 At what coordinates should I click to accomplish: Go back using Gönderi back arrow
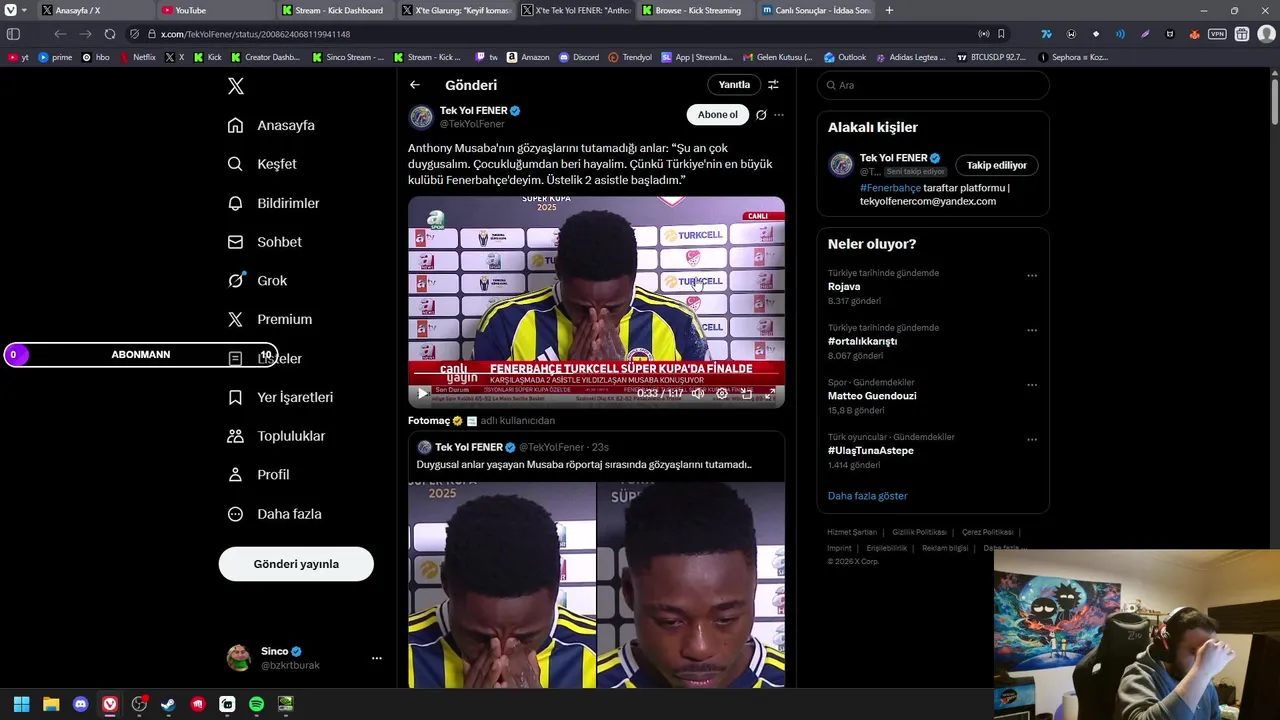[415, 85]
